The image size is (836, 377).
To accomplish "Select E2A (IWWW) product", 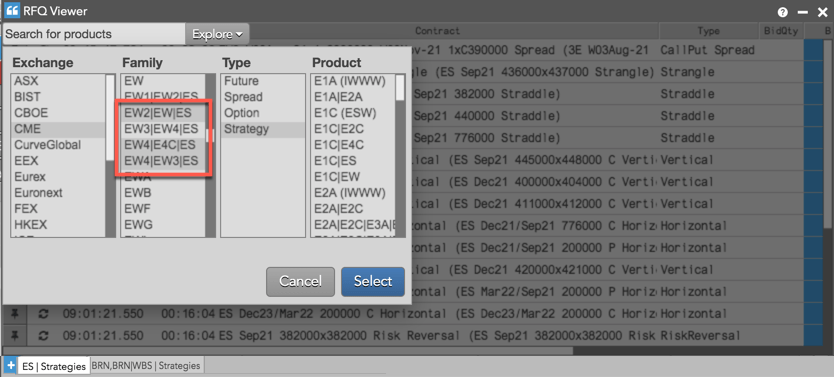I will [x=353, y=193].
